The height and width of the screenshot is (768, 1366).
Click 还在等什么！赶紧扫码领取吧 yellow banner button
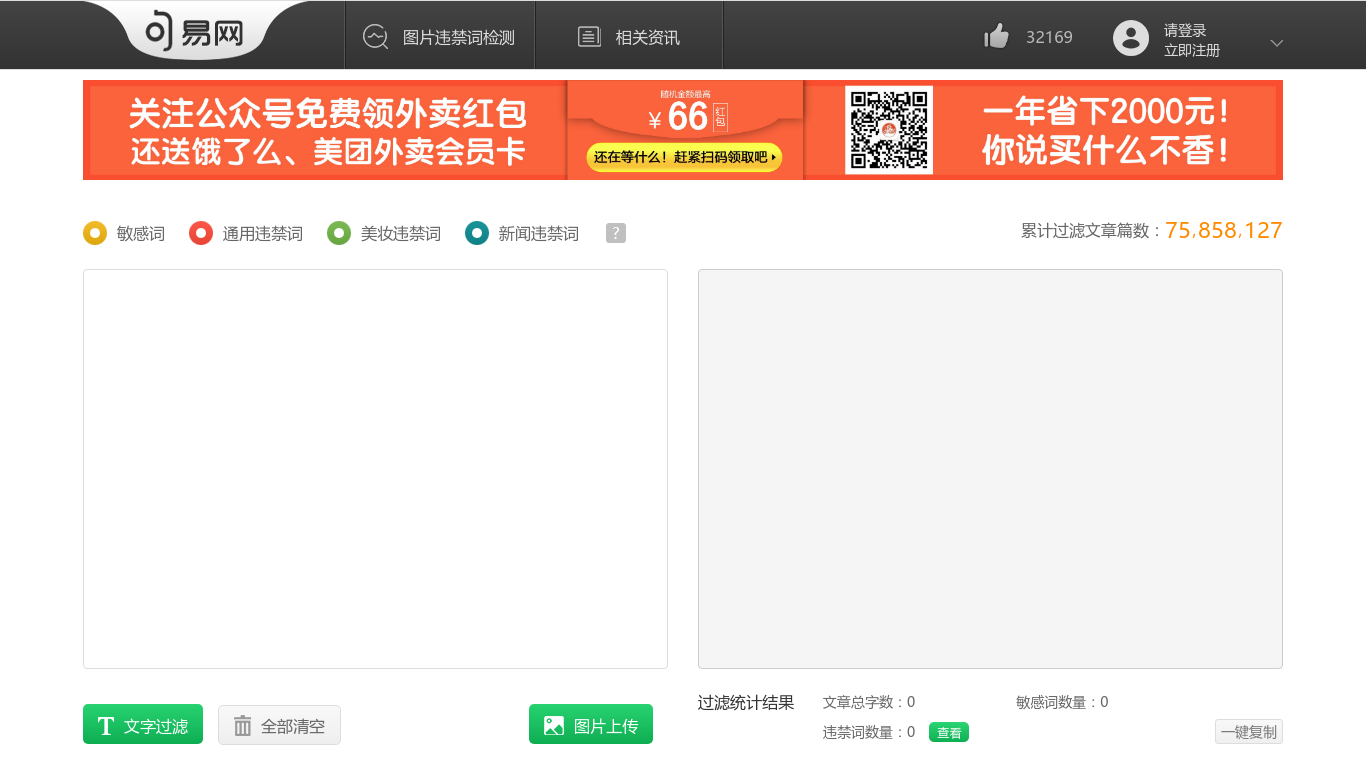coord(684,157)
